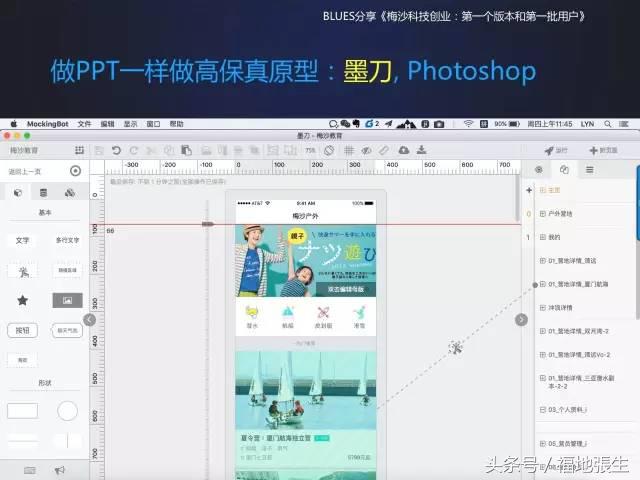Switch to the pages tab in right panel
The width and height of the screenshot is (640, 480).
[564, 170]
